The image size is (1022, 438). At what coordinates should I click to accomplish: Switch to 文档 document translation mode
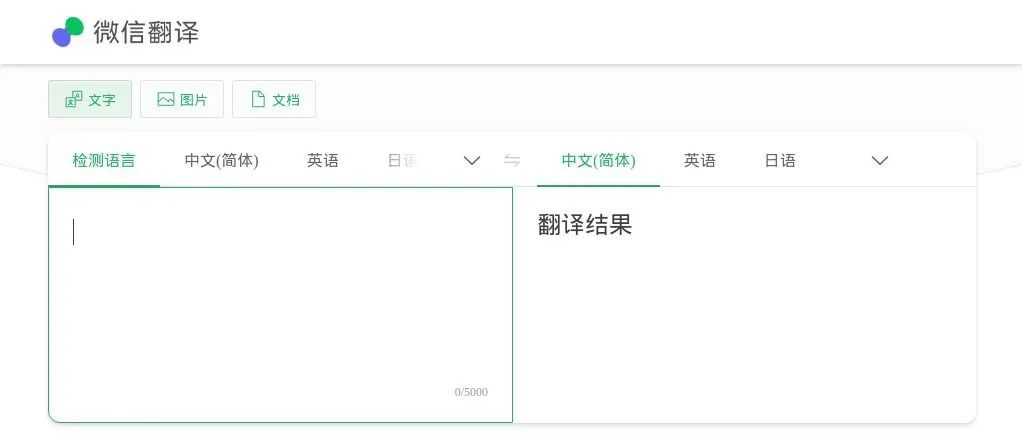274,99
